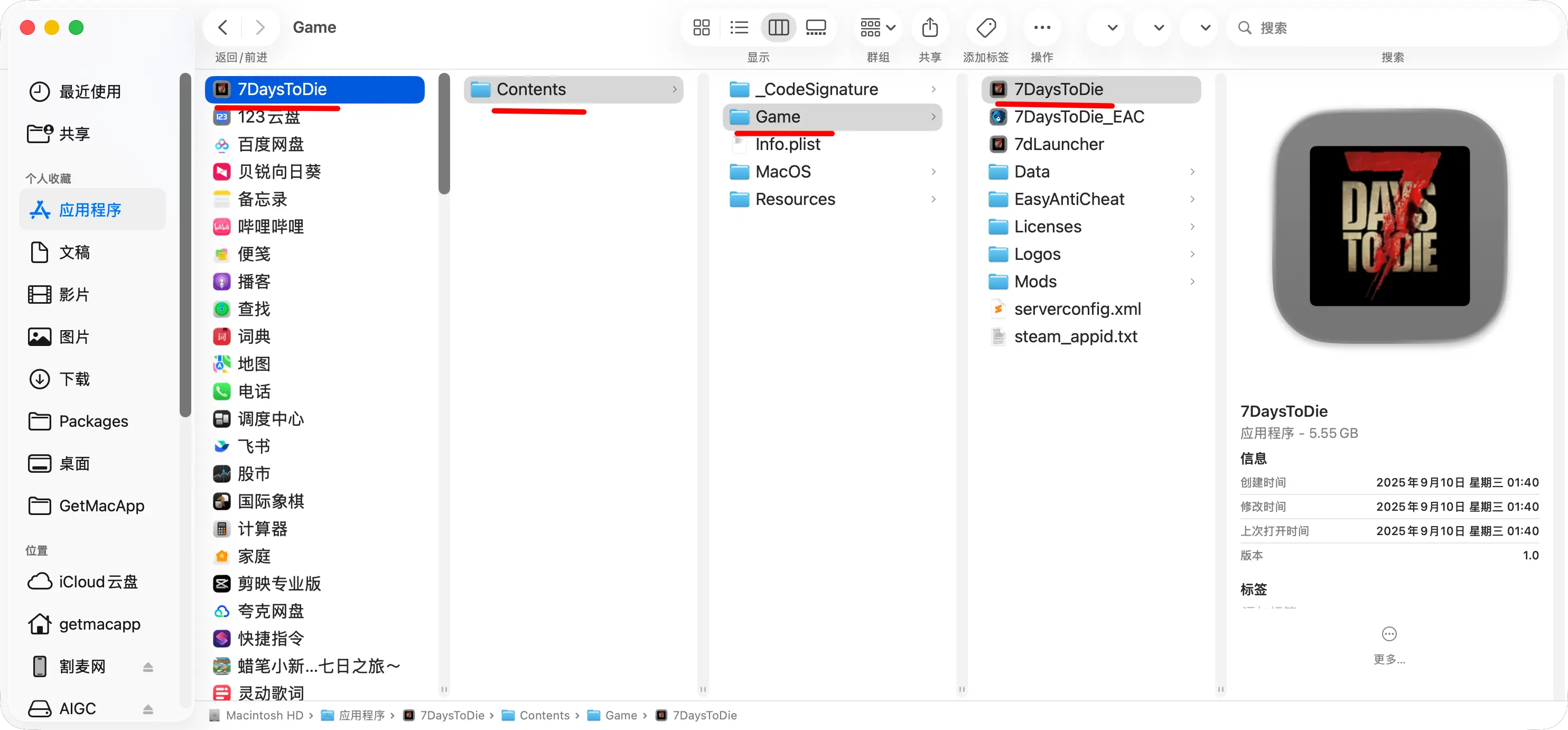Screen dimensions: 1568x730
Task: Select the 7DaysToDie_EAC application
Action: (x=1079, y=117)
